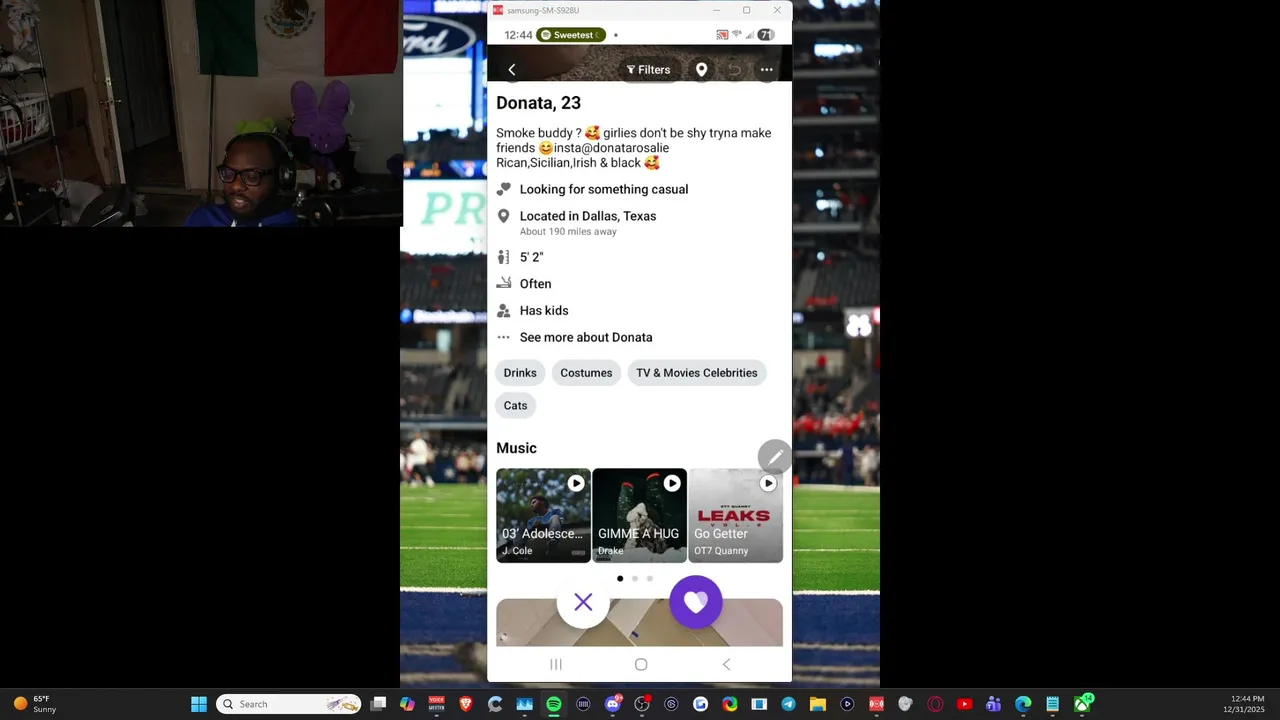Select the TV & Movies Celebrities chip
The width and height of the screenshot is (1280, 720).
[697, 373]
